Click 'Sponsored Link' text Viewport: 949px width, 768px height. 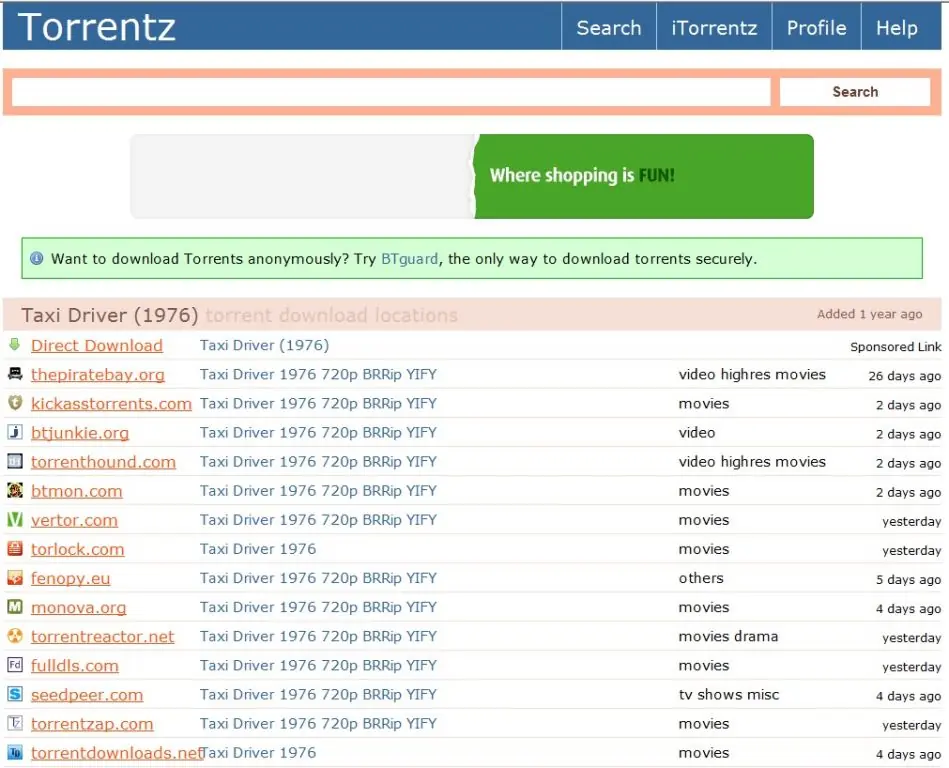896,347
